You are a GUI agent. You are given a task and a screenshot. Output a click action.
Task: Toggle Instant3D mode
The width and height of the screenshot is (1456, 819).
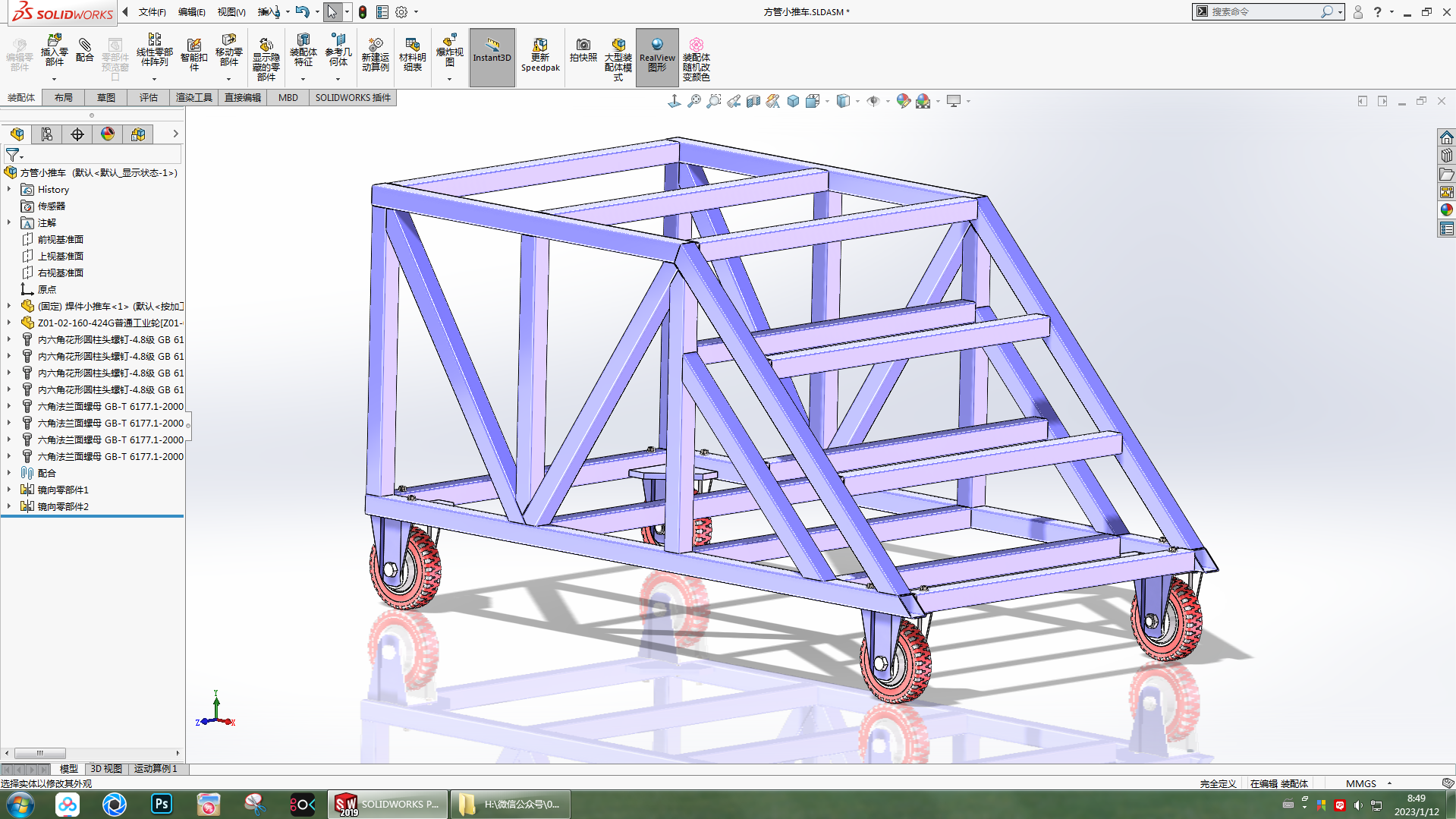(492, 58)
